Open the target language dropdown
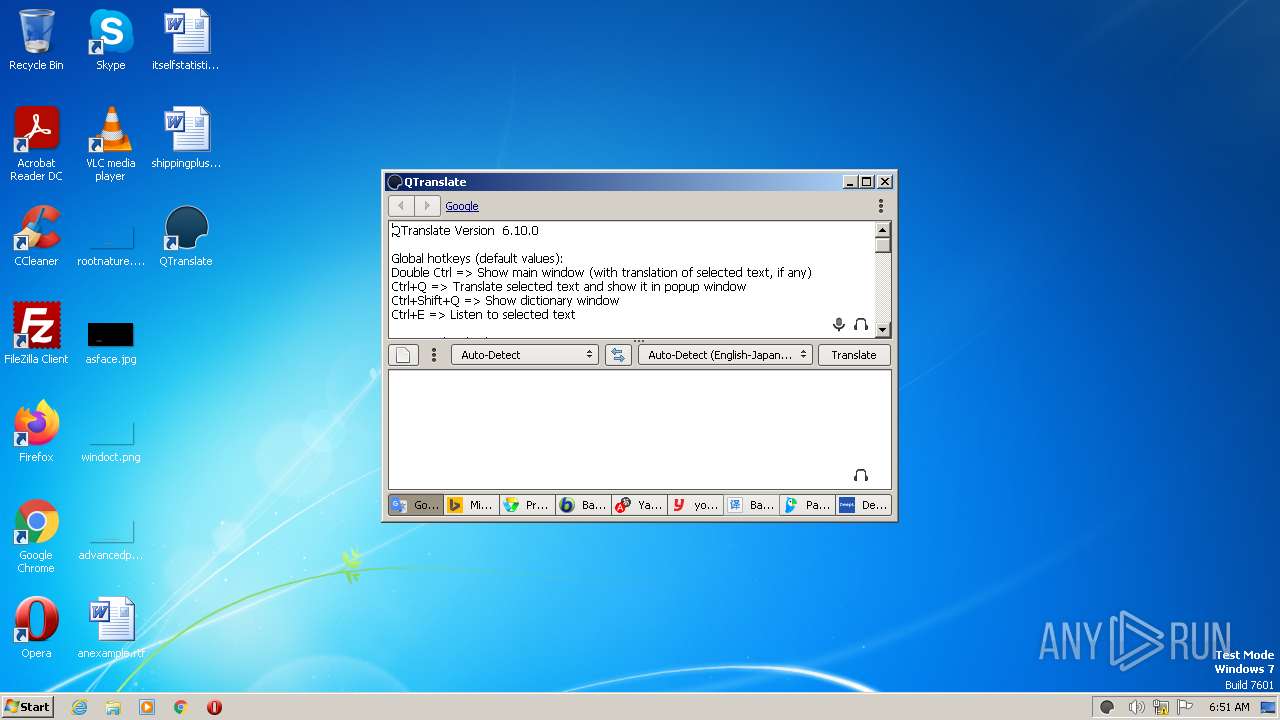Viewport: 1280px width, 720px height. pyautogui.click(x=725, y=355)
